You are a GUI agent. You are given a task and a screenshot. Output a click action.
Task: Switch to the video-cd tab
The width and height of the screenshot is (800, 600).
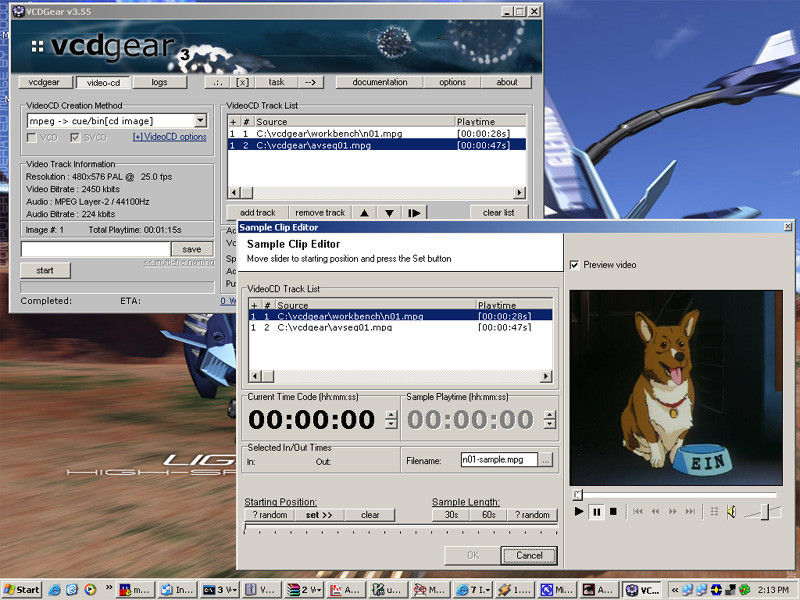tap(103, 82)
